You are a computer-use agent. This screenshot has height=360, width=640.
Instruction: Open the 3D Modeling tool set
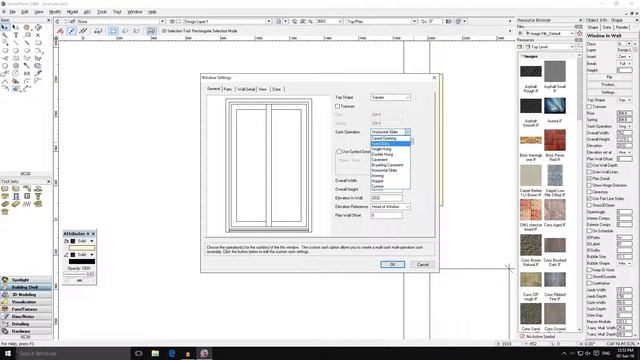click(x=26, y=294)
